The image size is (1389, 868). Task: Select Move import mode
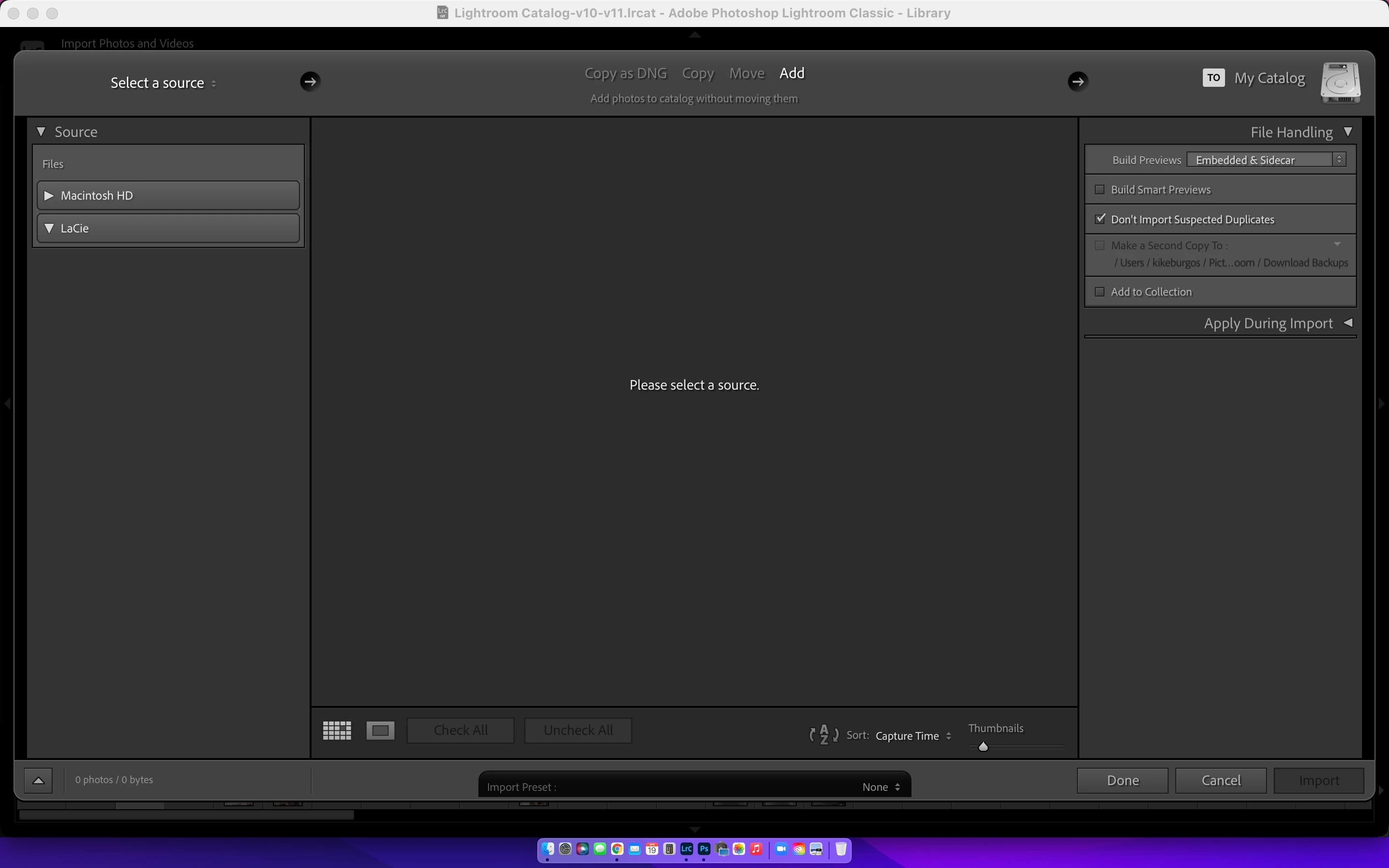(x=746, y=73)
